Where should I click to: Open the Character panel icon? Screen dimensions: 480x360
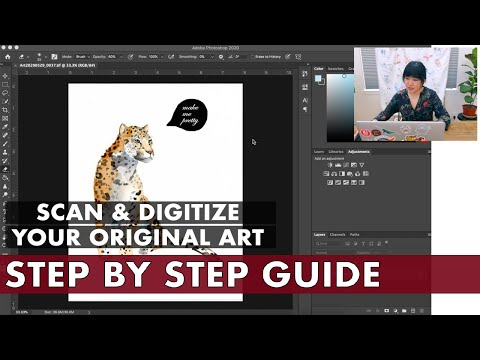[x=305, y=100]
